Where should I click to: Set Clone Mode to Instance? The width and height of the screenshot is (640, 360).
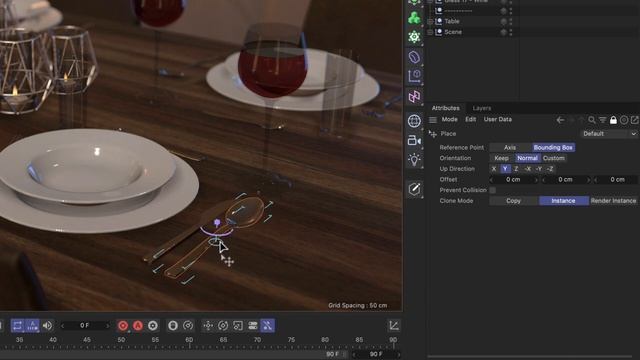point(563,201)
